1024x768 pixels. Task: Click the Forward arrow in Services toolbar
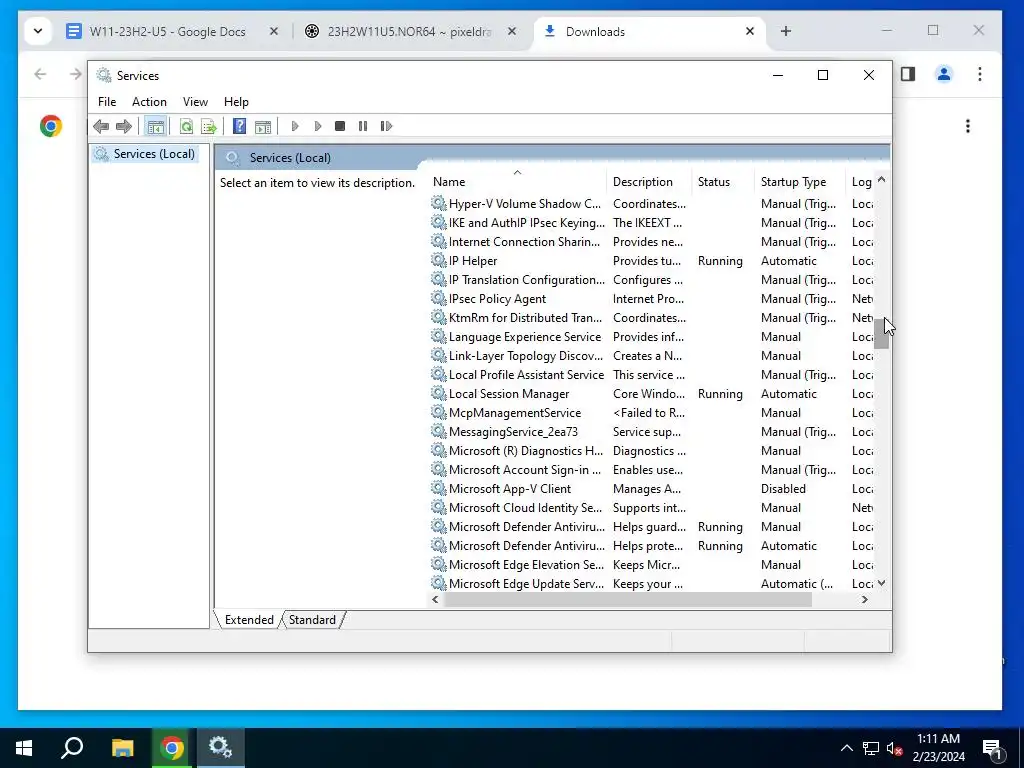click(x=123, y=126)
